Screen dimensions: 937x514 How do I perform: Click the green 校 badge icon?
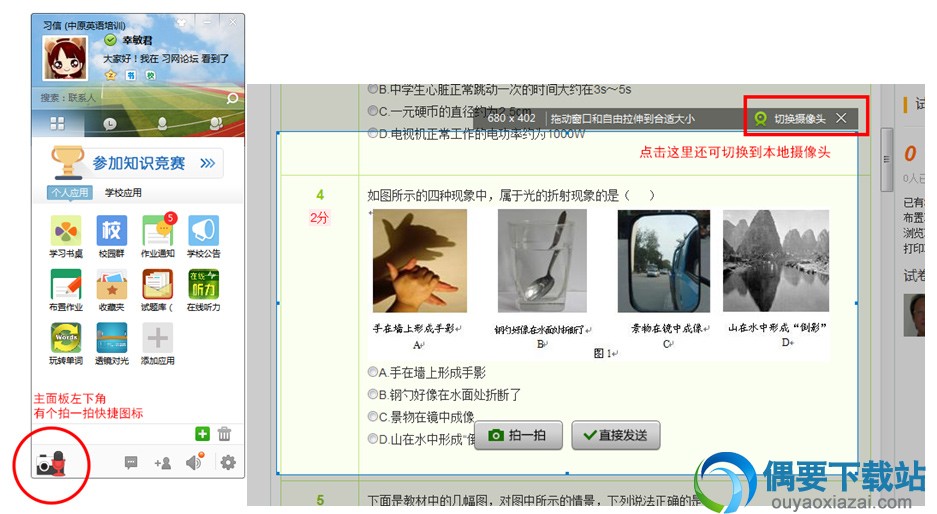(151, 75)
